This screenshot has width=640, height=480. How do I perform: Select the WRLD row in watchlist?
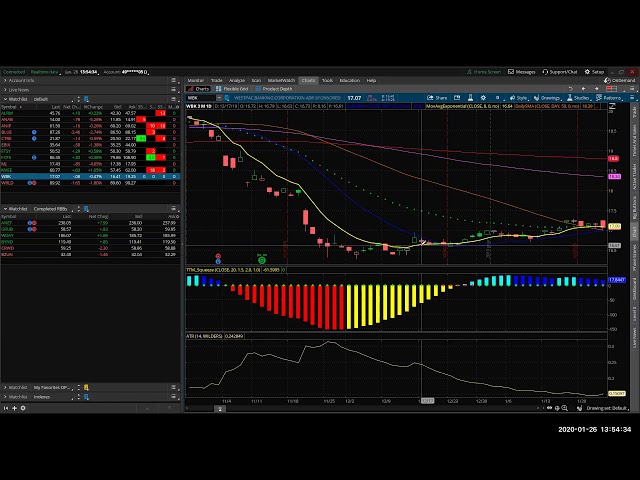coord(90,183)
